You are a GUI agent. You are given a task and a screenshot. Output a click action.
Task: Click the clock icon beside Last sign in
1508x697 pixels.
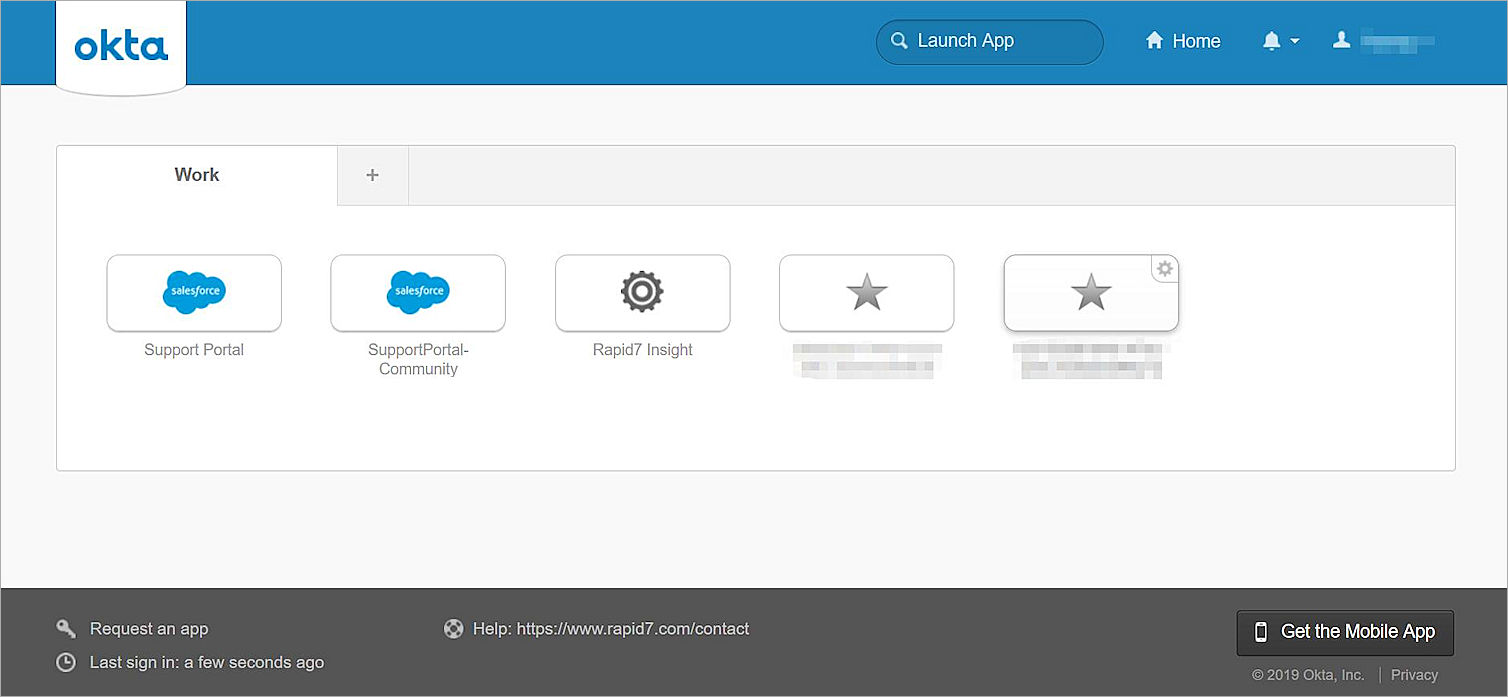coord(65,662)
